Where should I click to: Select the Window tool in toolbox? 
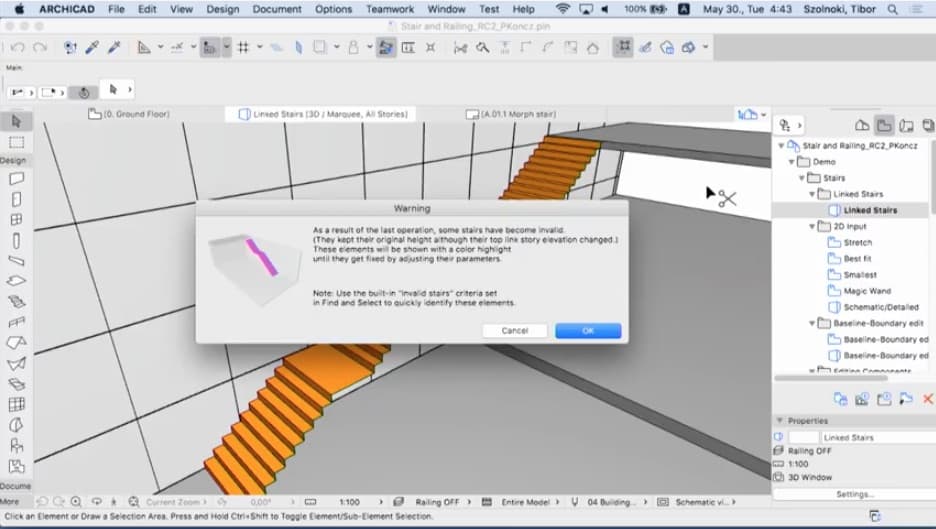(16, 220)
